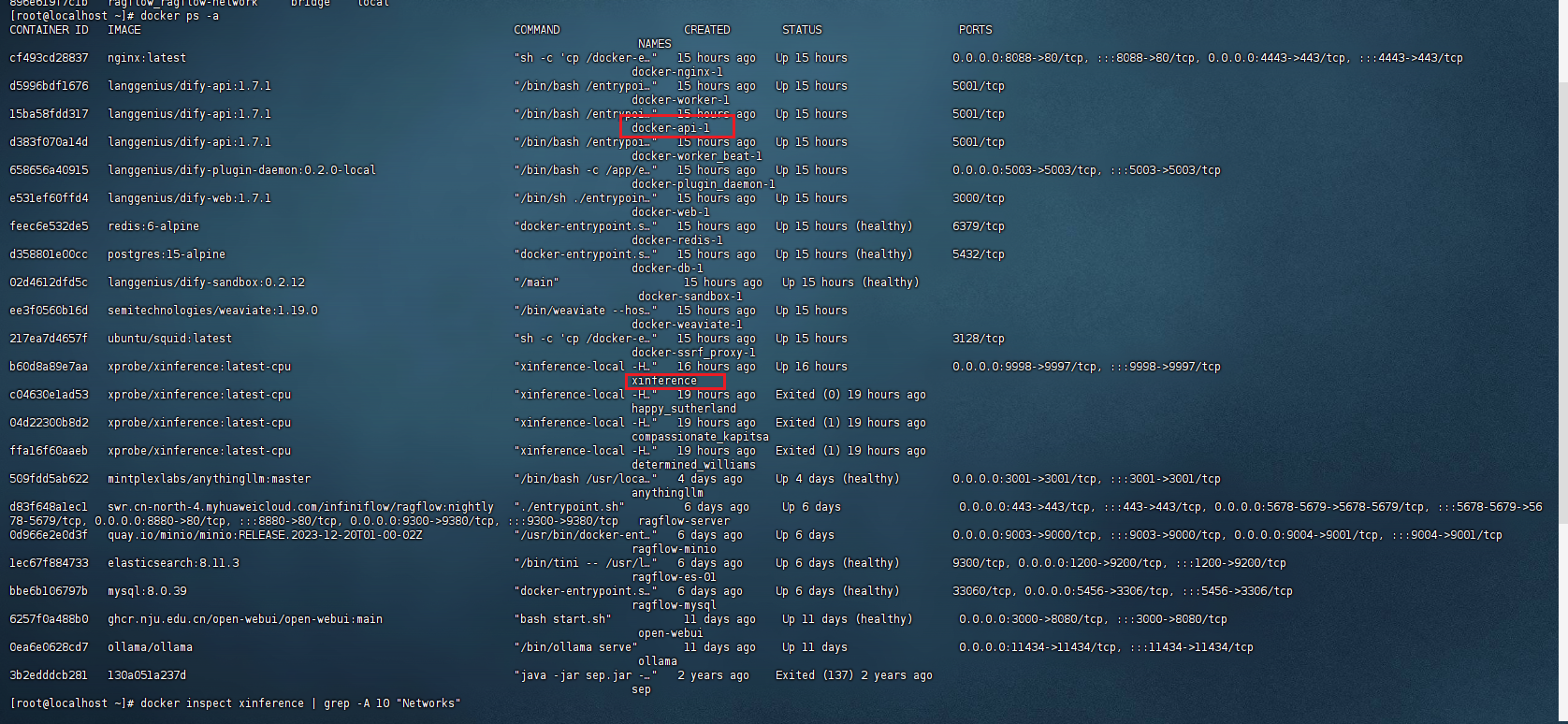Select image langgenius/dify-plugin-daemon:0.2.0-local
The image size is (1568, 724).
click(241, 170)
